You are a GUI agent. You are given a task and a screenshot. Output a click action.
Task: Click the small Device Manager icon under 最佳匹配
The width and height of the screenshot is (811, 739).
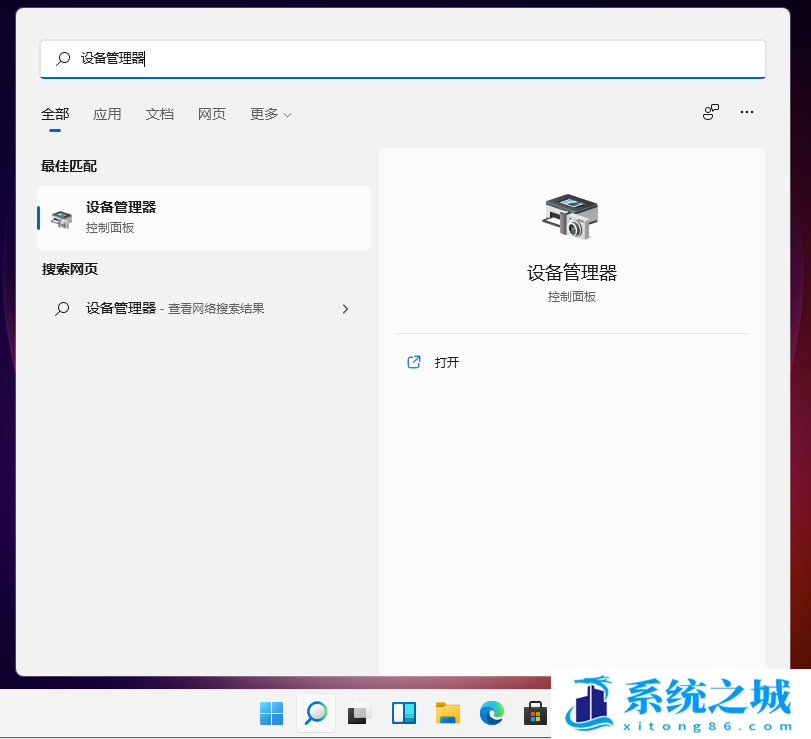coord(60,217)
